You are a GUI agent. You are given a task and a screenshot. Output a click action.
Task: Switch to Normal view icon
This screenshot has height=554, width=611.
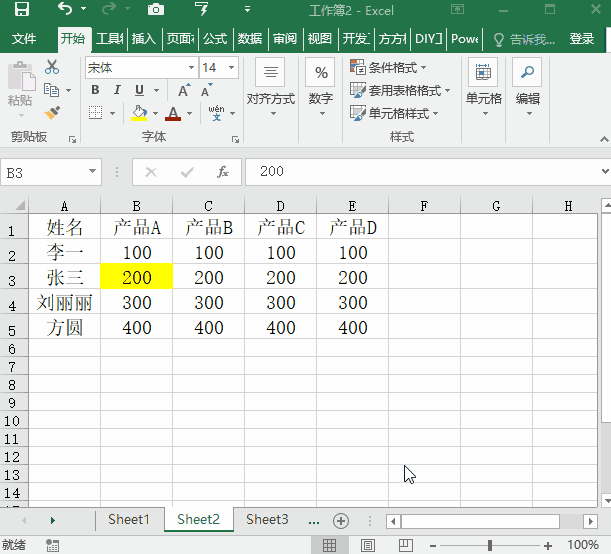coord(329,545)
